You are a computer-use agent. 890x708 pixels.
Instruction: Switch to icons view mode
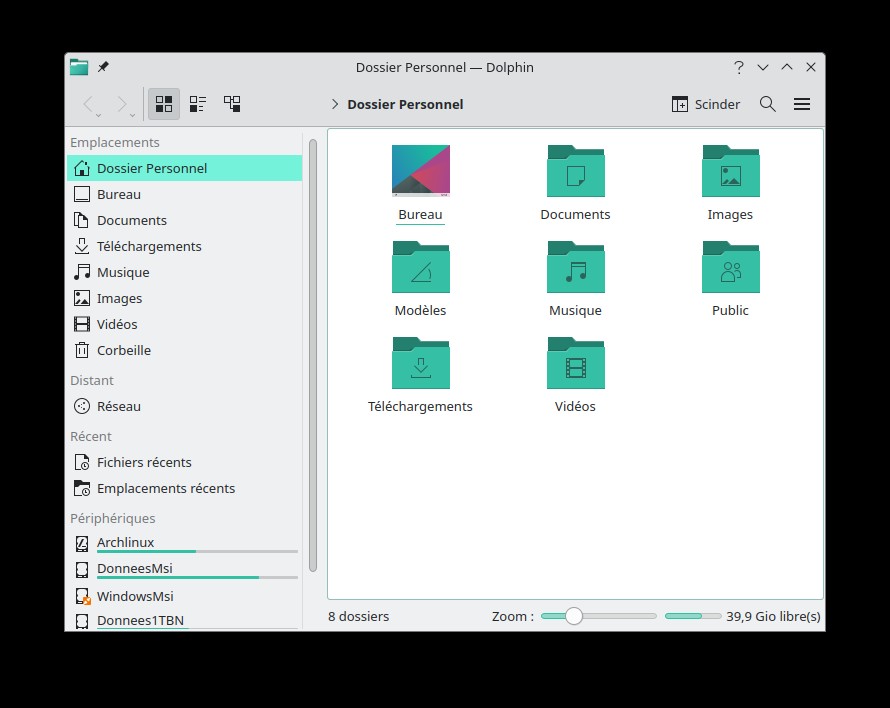(x=164, y=104)
